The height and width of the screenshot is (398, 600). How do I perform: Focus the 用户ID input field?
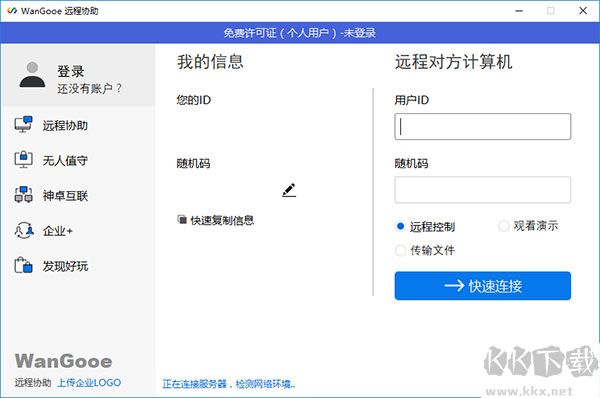pyautogui.click(x=483, y=126)
